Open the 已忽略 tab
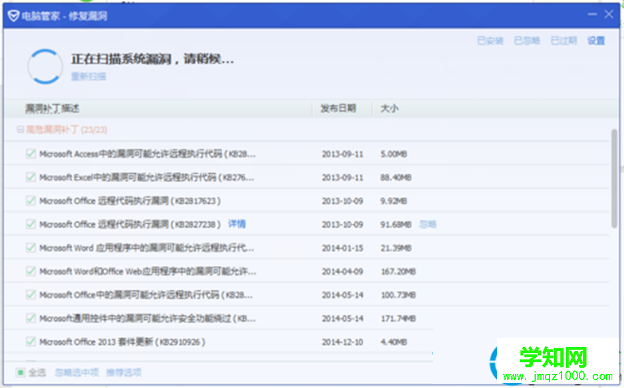This screenshot has width=624, height=388. click(x=527, y=41)
